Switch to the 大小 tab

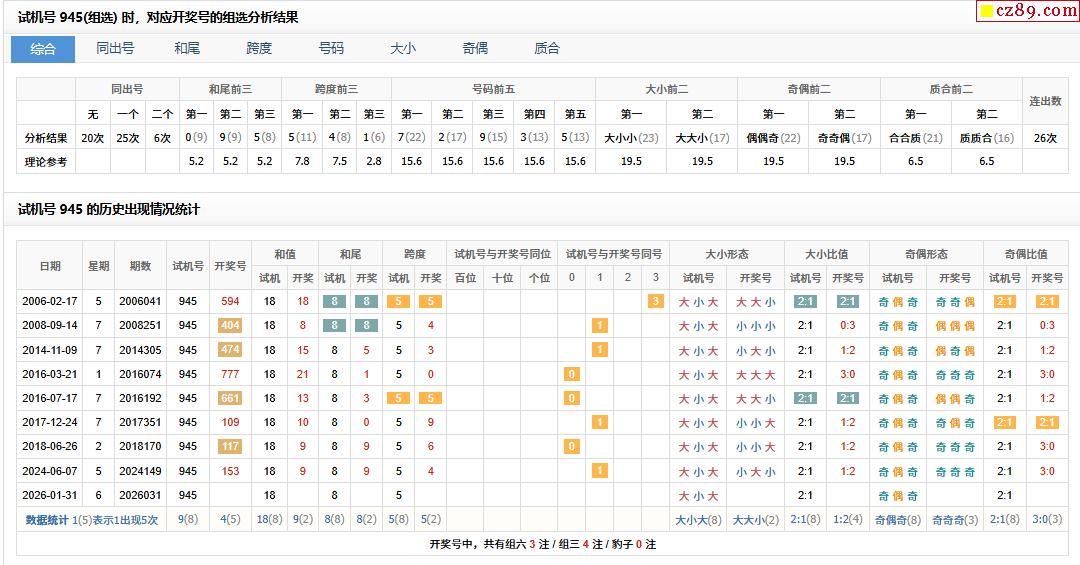coord(403,49)
